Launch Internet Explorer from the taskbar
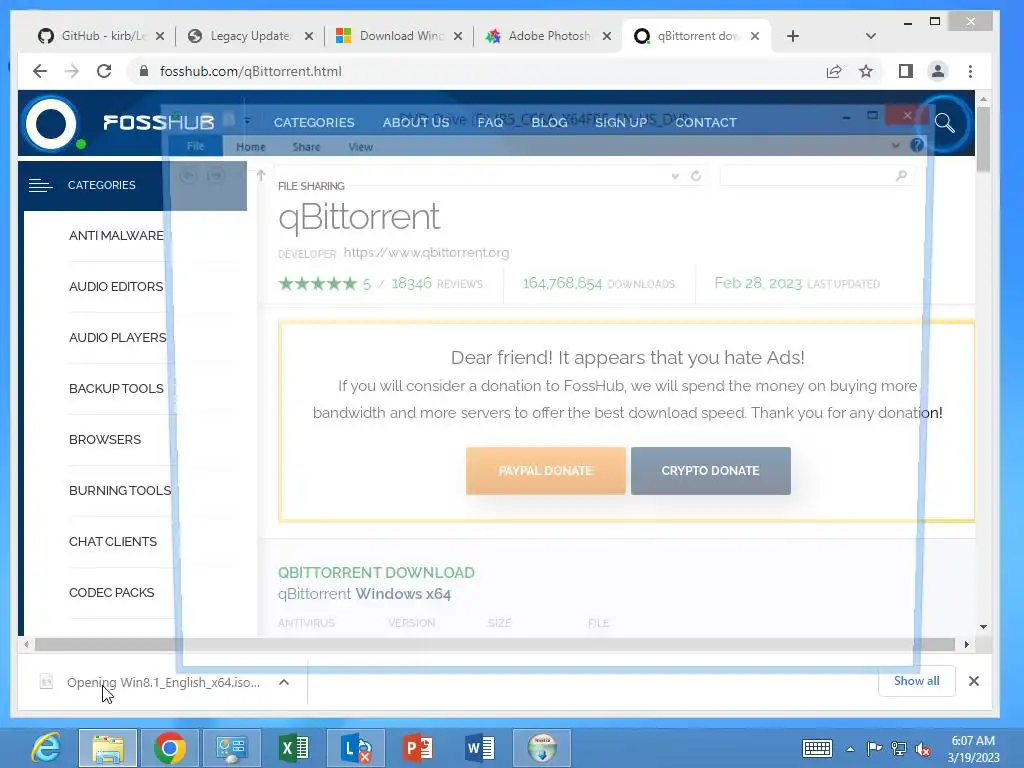Viewport: 1024px width, 768px height. coord(46,748)
